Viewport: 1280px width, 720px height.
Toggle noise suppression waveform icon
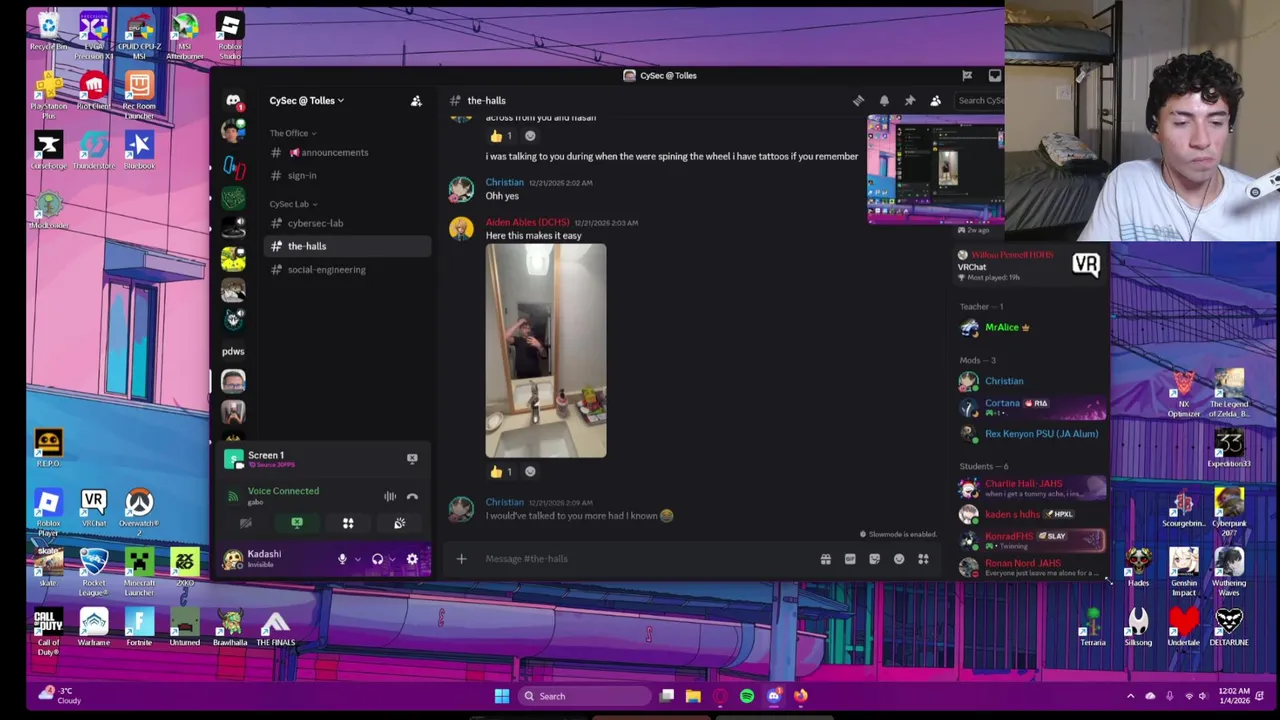click(x=390, y=496)
